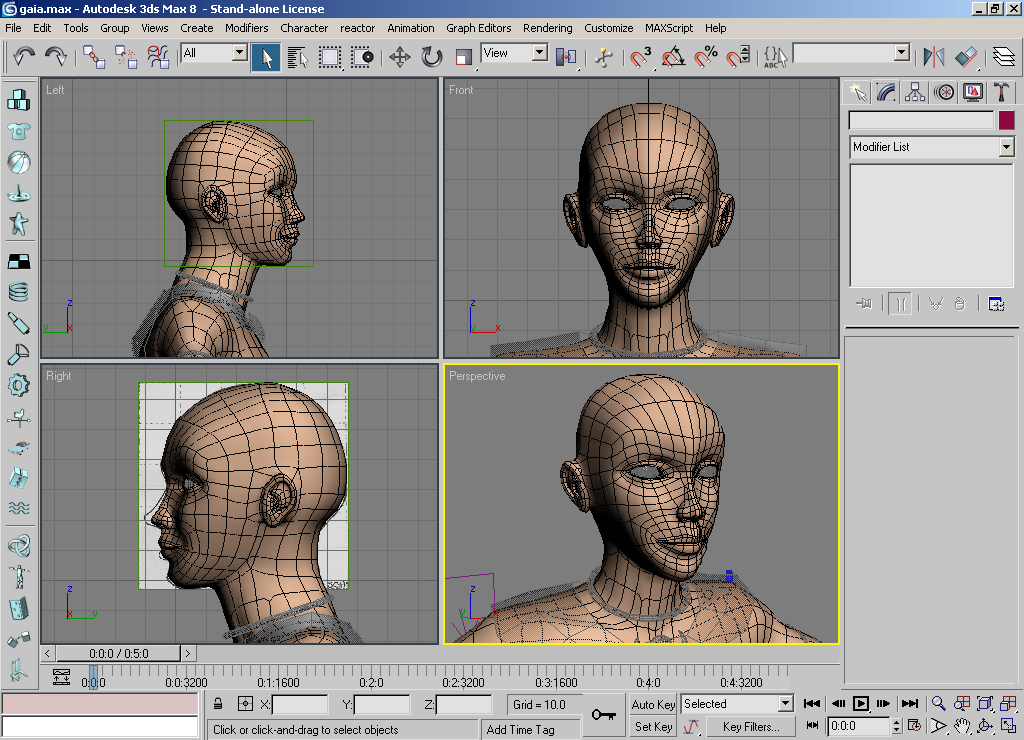Click the Key Filters... button
This screenshot has width=1024, height=740.
[x=750, y=727]
